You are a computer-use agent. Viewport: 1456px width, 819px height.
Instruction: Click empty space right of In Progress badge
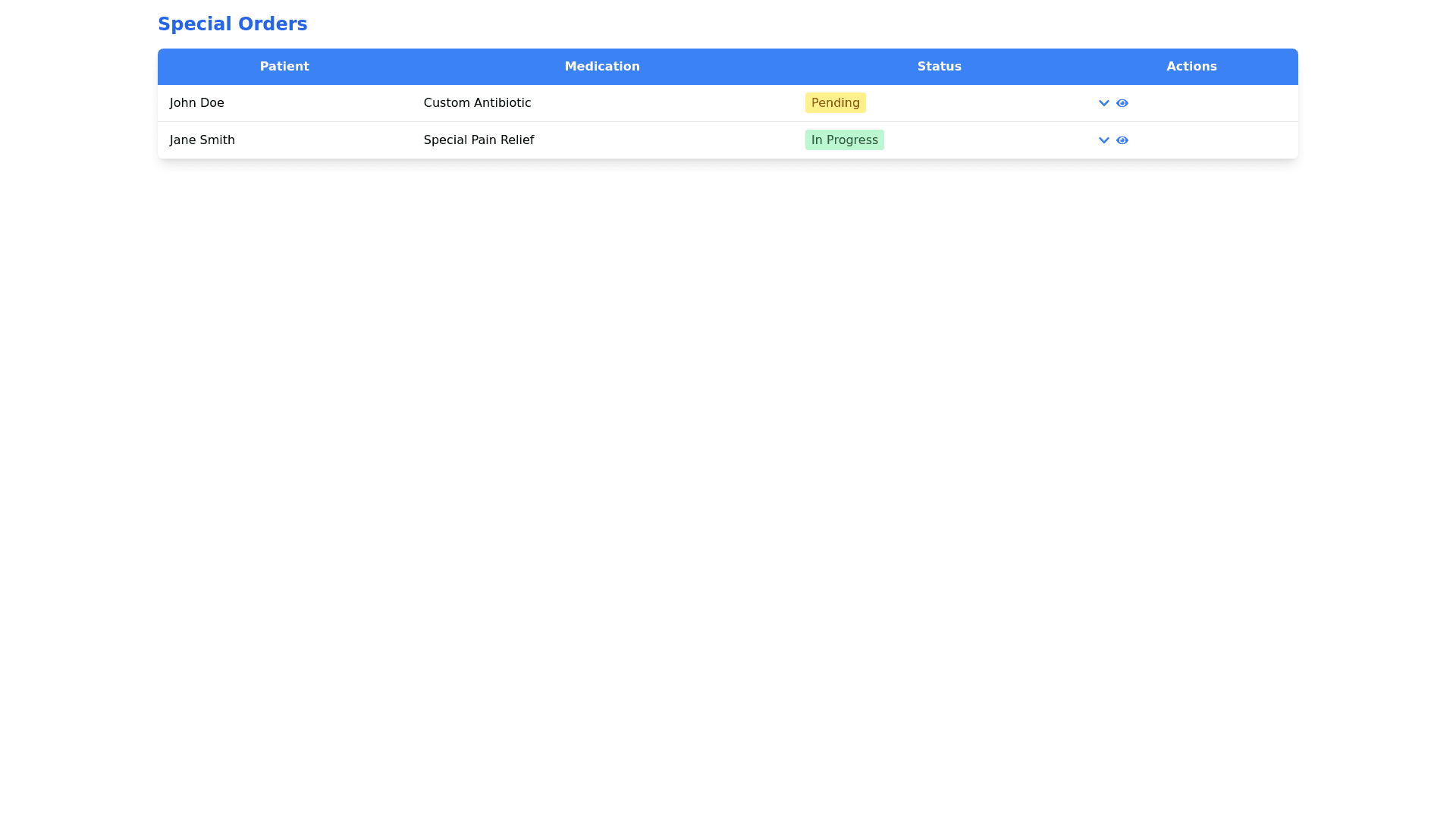tap(986, 140)
